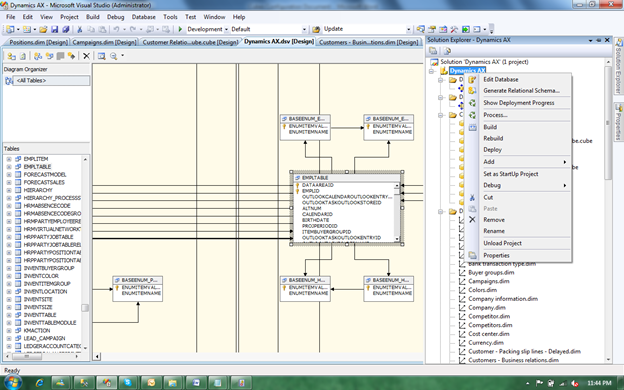Viewport: 624px width, 390px height.
Task: Click the New Diagram icon in Diagram Organizer
Action: coord(9,81)
